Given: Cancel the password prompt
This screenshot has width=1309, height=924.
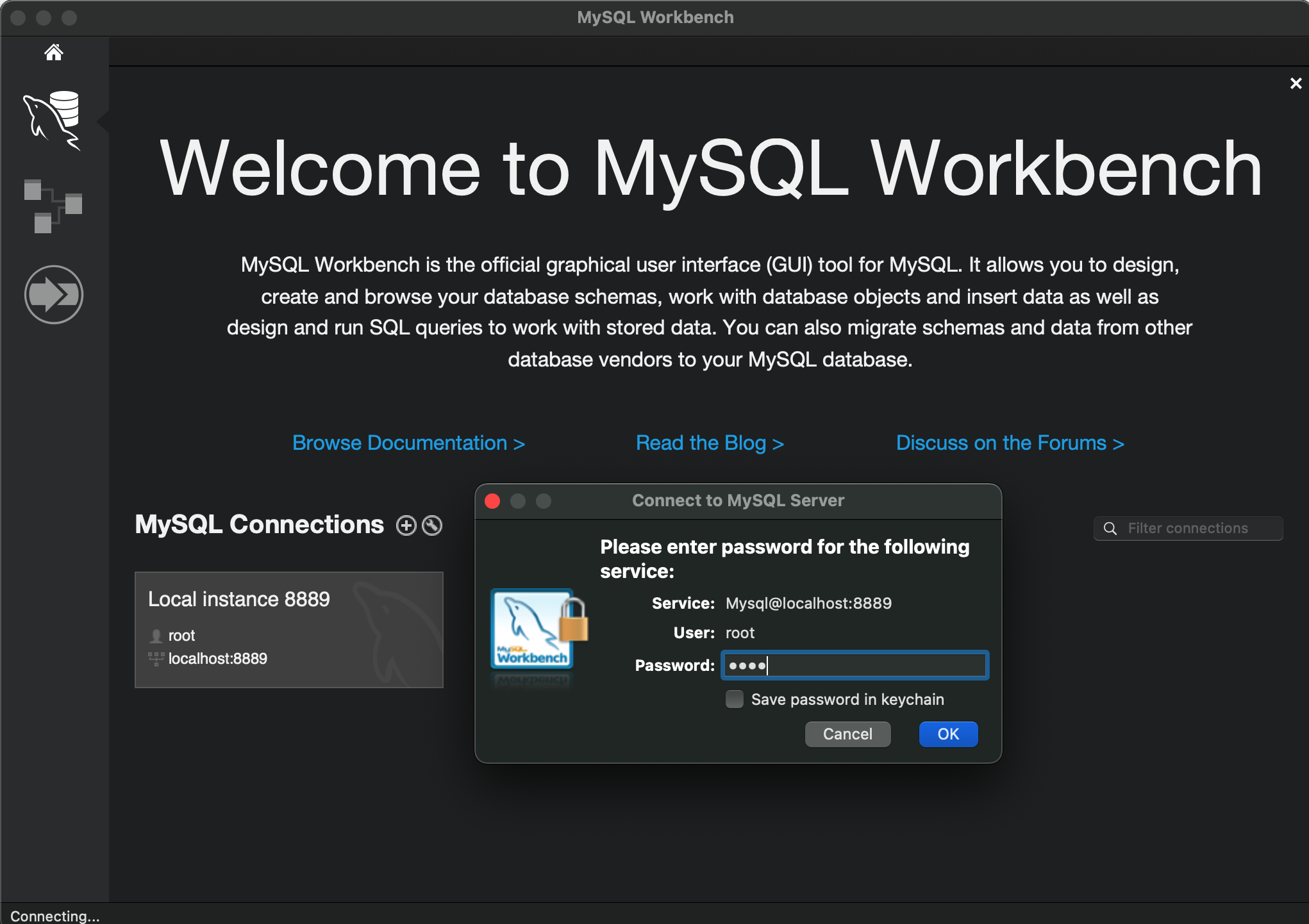Looking at the screenshot, I should [847, 734].
